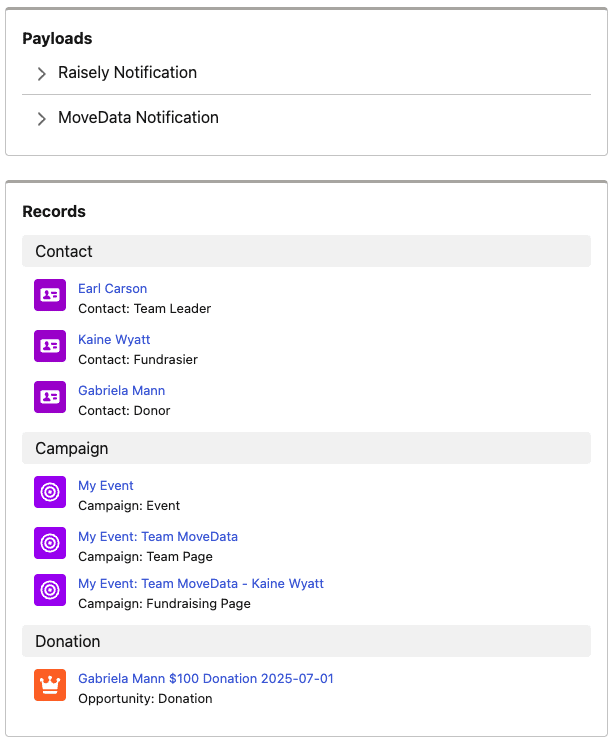Image resolution: width=615 pixels, height=746 pixels.
Task: Click the Contact section header
Action: (x=306, y=251)
